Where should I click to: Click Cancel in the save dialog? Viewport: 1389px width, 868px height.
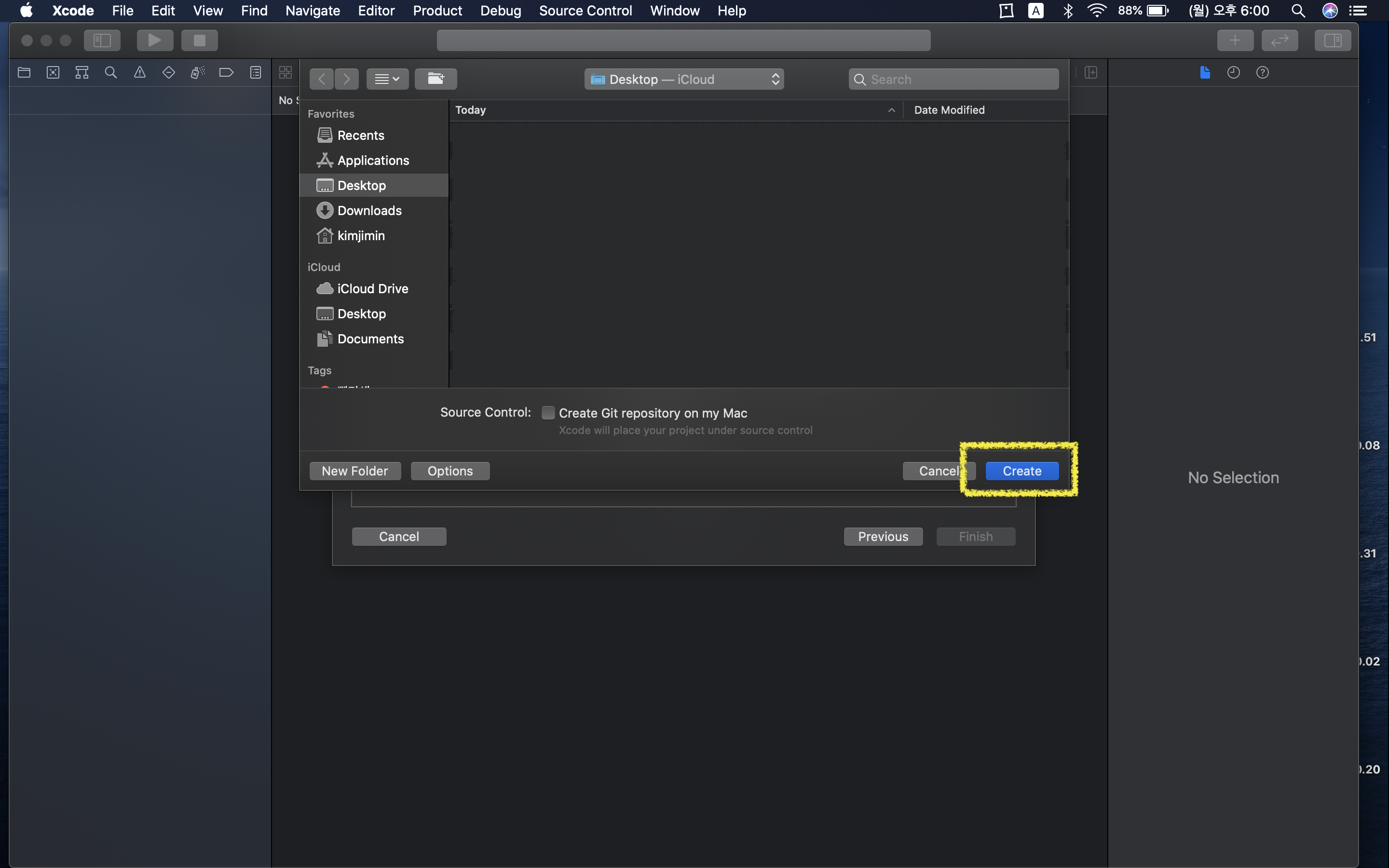point(939,471)
